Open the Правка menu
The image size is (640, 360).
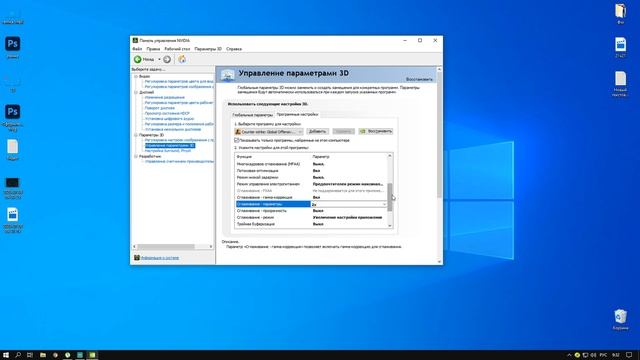pyautogui.click(x=153, y=49)
